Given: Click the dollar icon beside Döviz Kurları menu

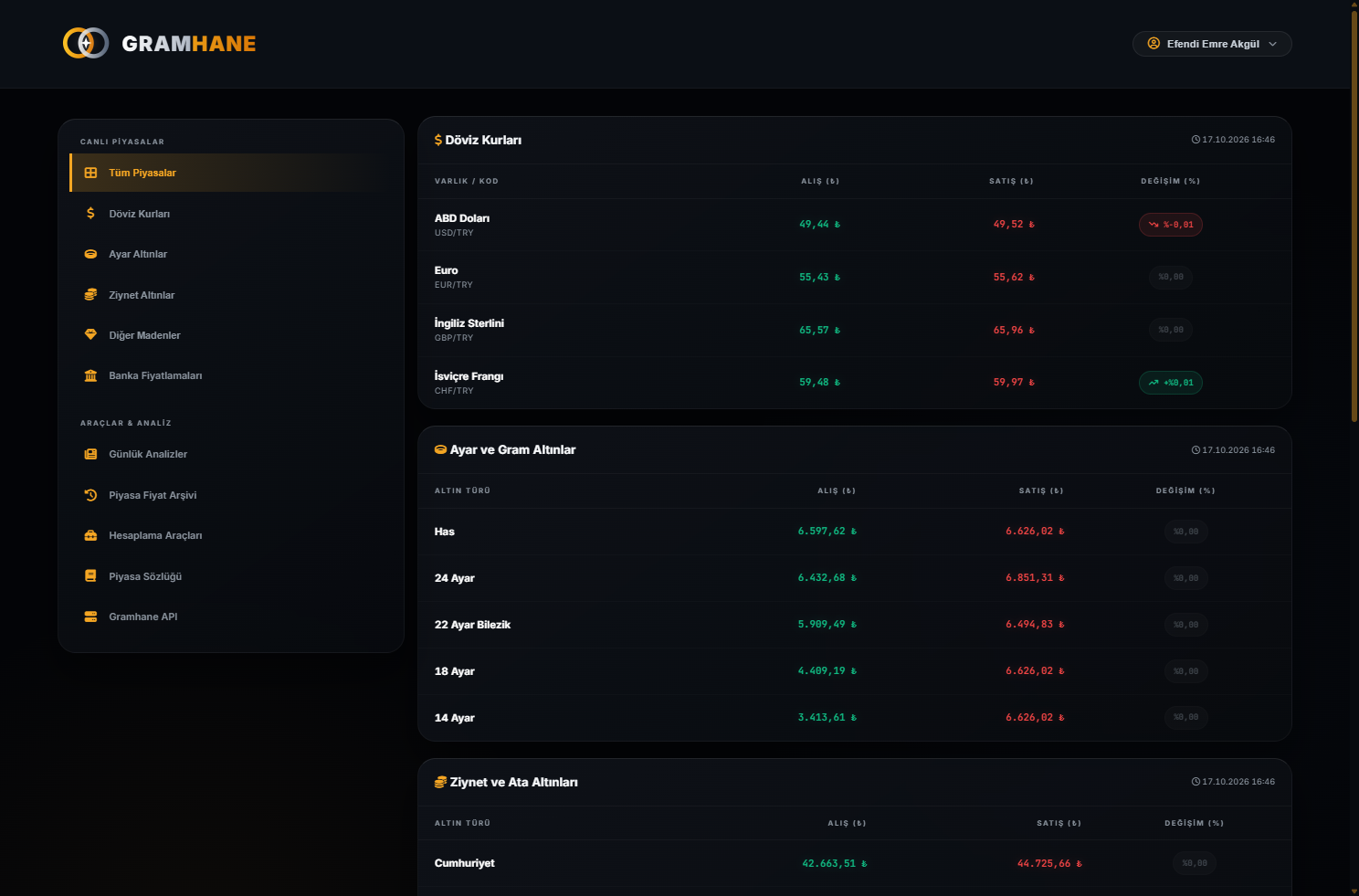Looking at the screenshot, I should coord(90,213).
